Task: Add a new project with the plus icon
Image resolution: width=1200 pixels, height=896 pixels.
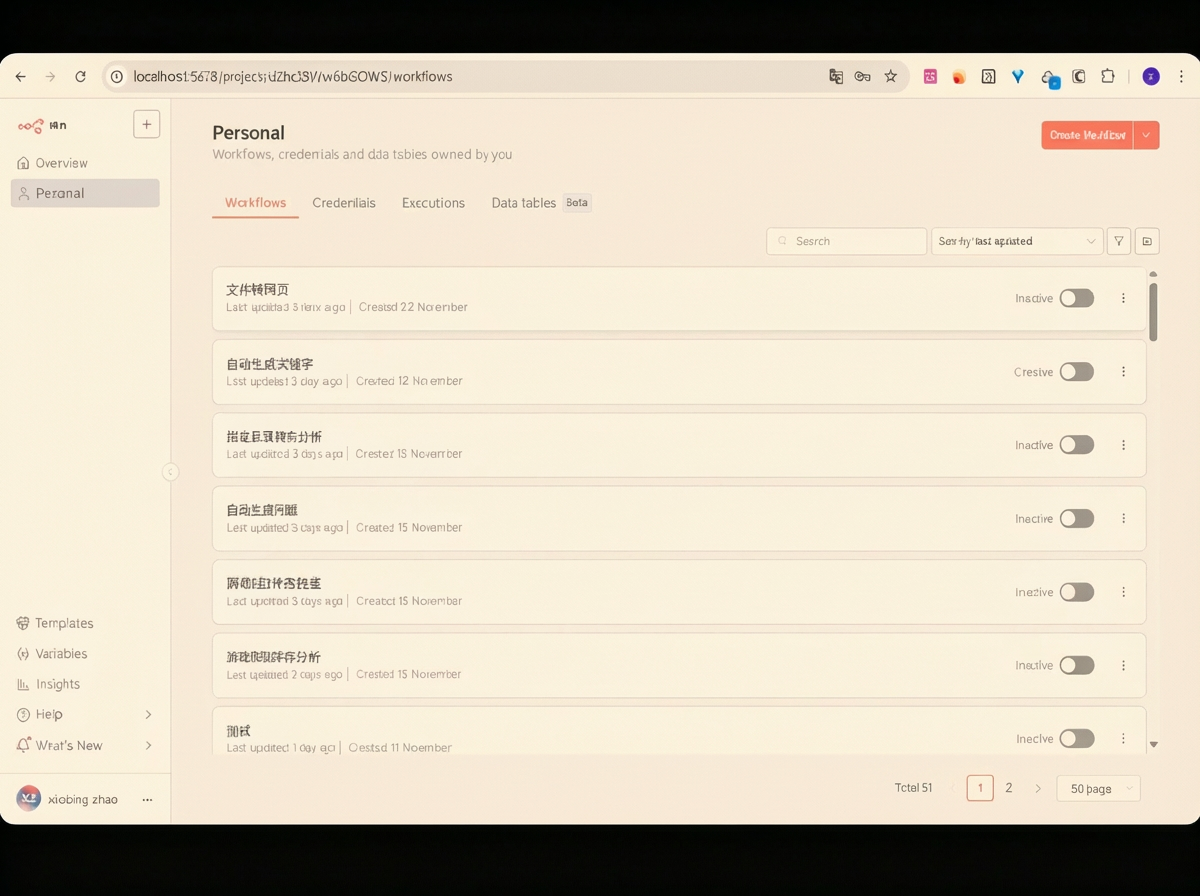Action: coord(146,123)
